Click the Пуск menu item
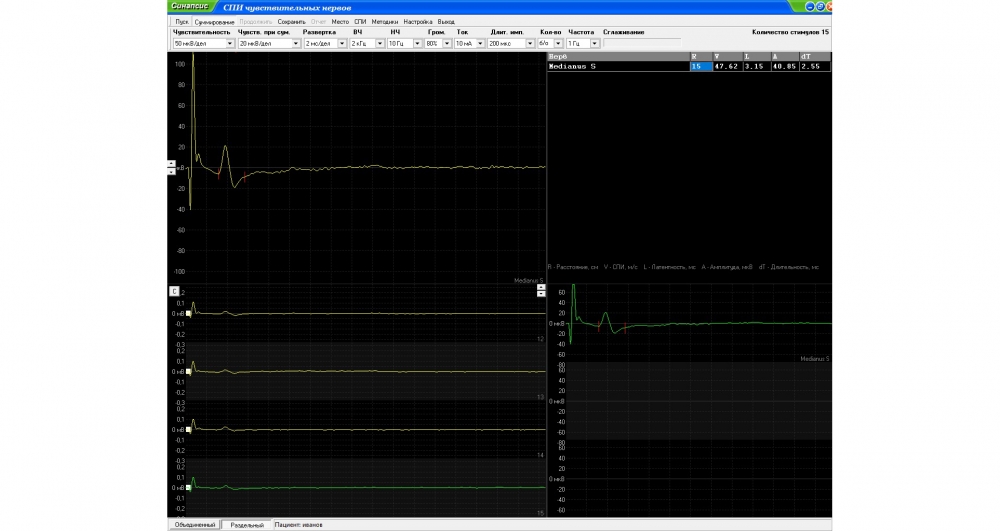This screenshot has height=531, width=1000. 181,21
